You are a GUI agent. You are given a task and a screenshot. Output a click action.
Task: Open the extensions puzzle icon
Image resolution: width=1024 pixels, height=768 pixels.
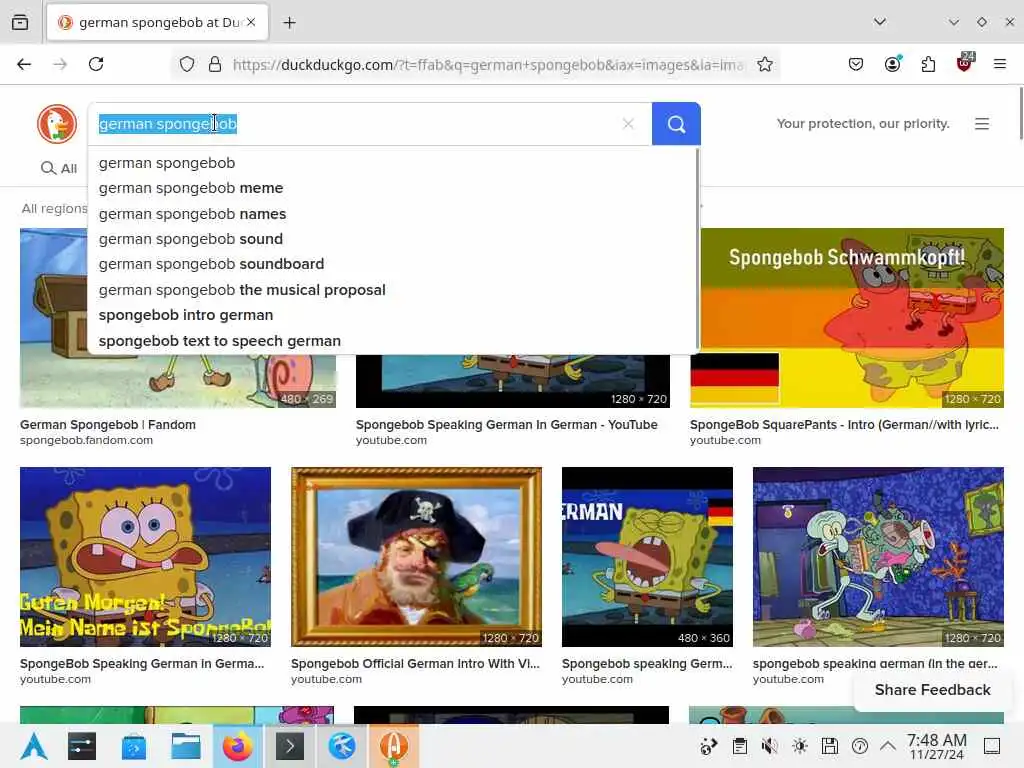coord(928,64)
